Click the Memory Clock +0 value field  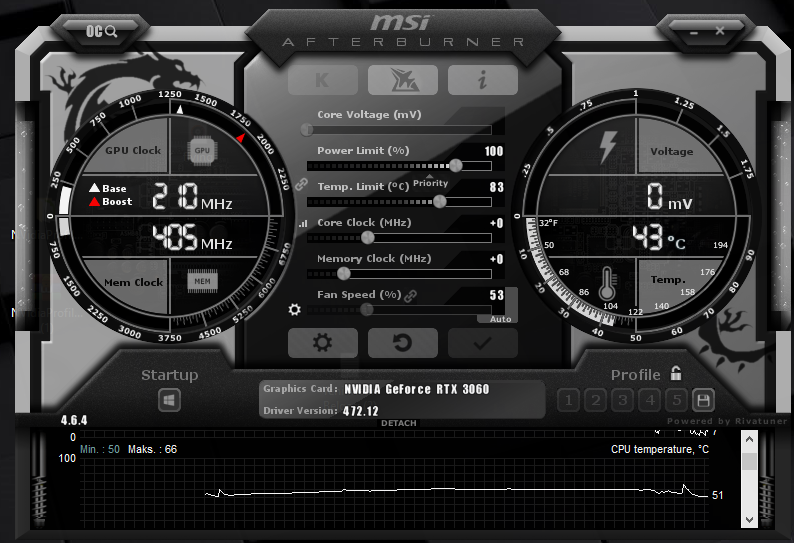coord(497,259)
